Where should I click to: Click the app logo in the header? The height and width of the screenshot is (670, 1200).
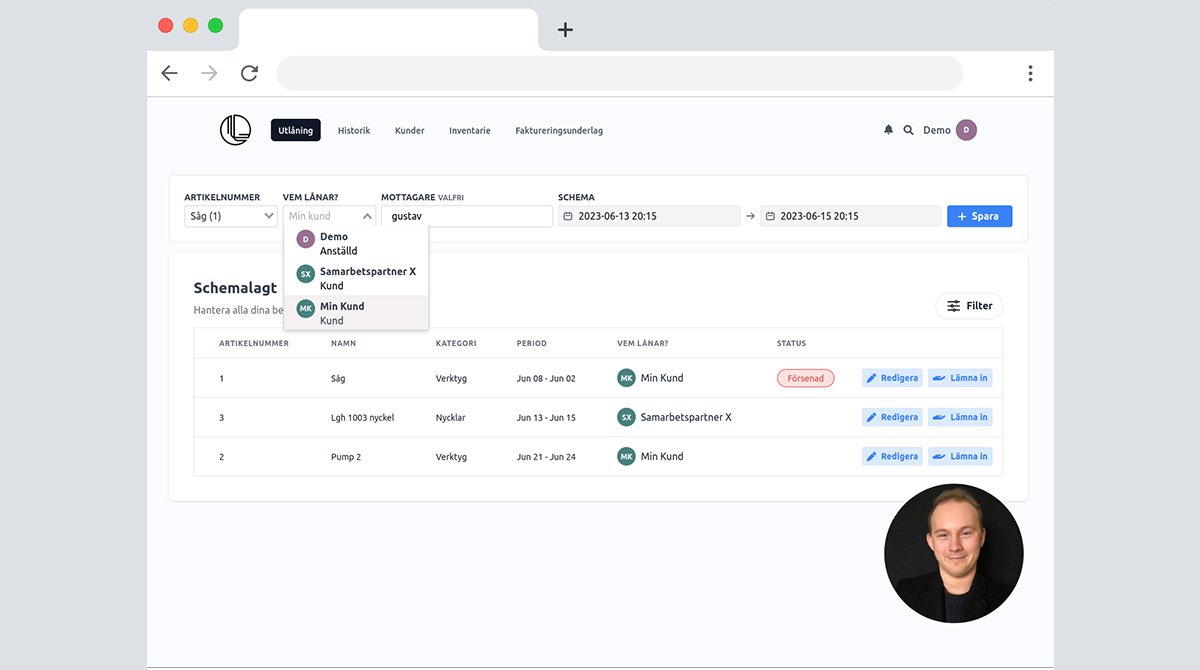[x=235, y=130]
